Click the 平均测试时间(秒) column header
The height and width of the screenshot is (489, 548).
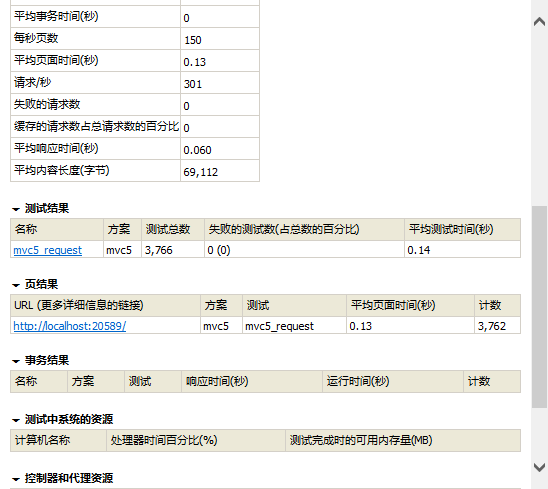point(462,229)
